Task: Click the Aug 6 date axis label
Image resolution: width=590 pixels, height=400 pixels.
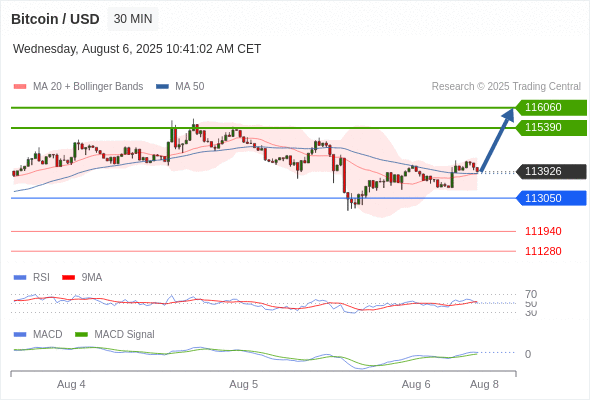Action: click(x=416, y=385)
